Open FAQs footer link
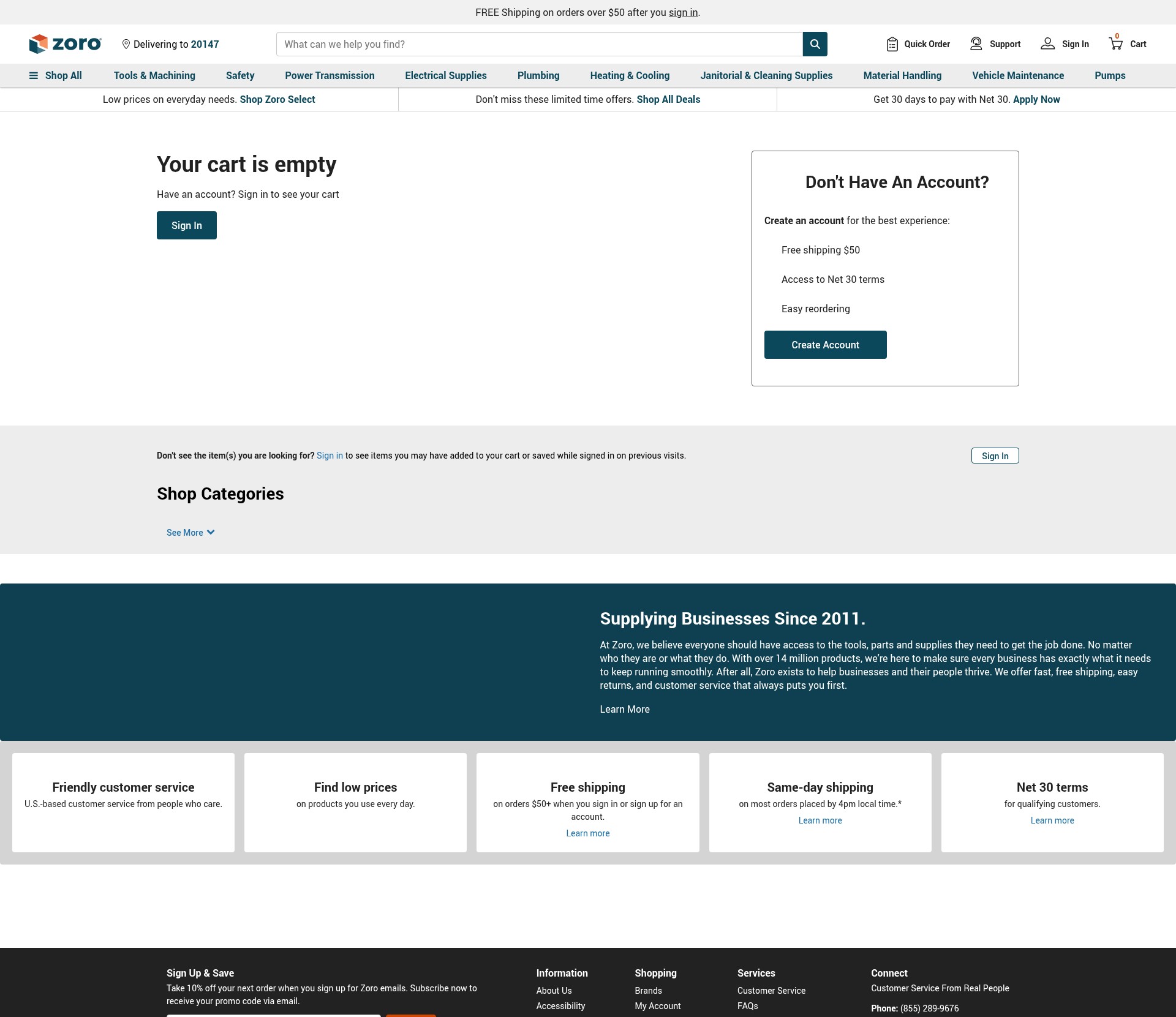 [747, 1006]
